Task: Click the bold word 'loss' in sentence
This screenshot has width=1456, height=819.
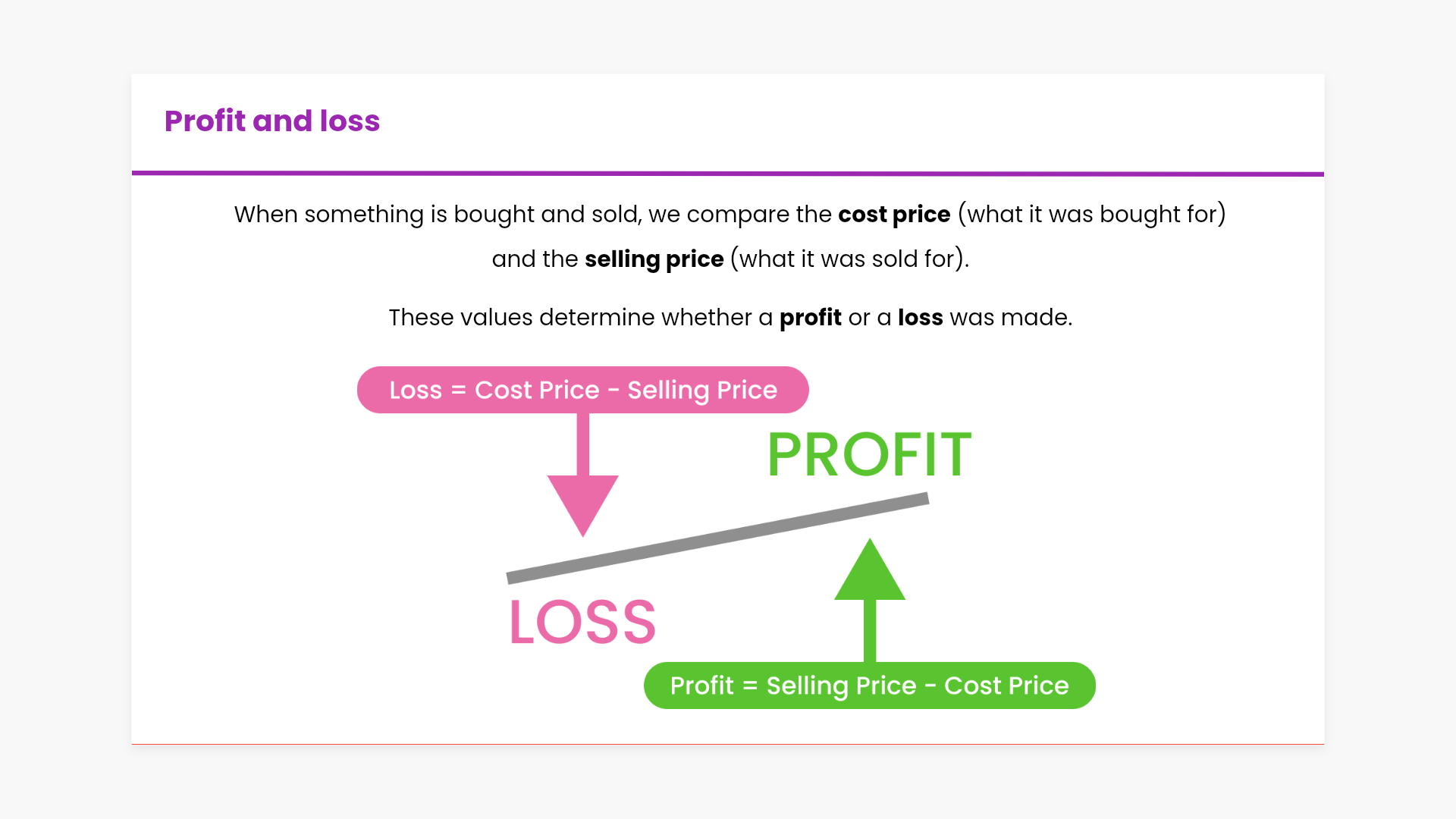Action: coord(920,318)
